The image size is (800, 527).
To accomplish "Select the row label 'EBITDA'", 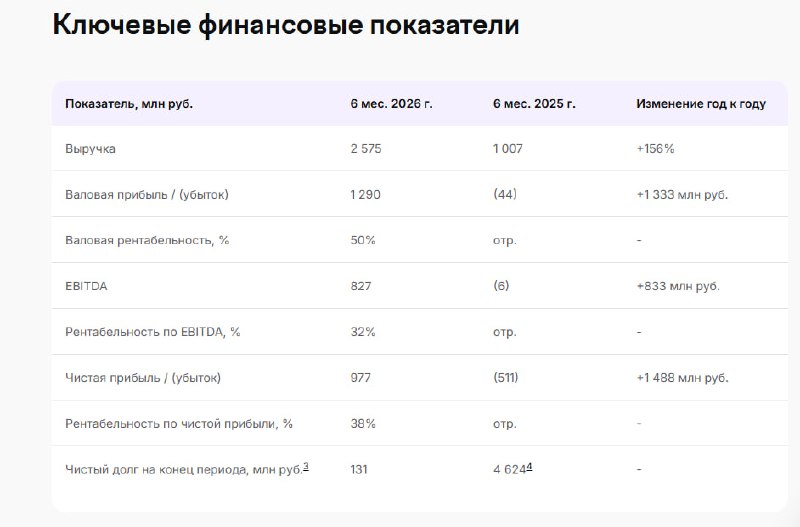I will tap(86, 286).
